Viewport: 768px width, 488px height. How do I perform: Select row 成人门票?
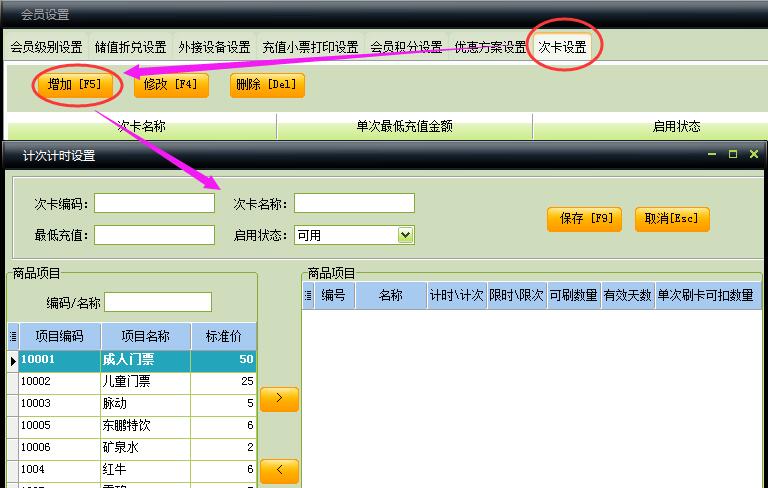click(132, 360)
